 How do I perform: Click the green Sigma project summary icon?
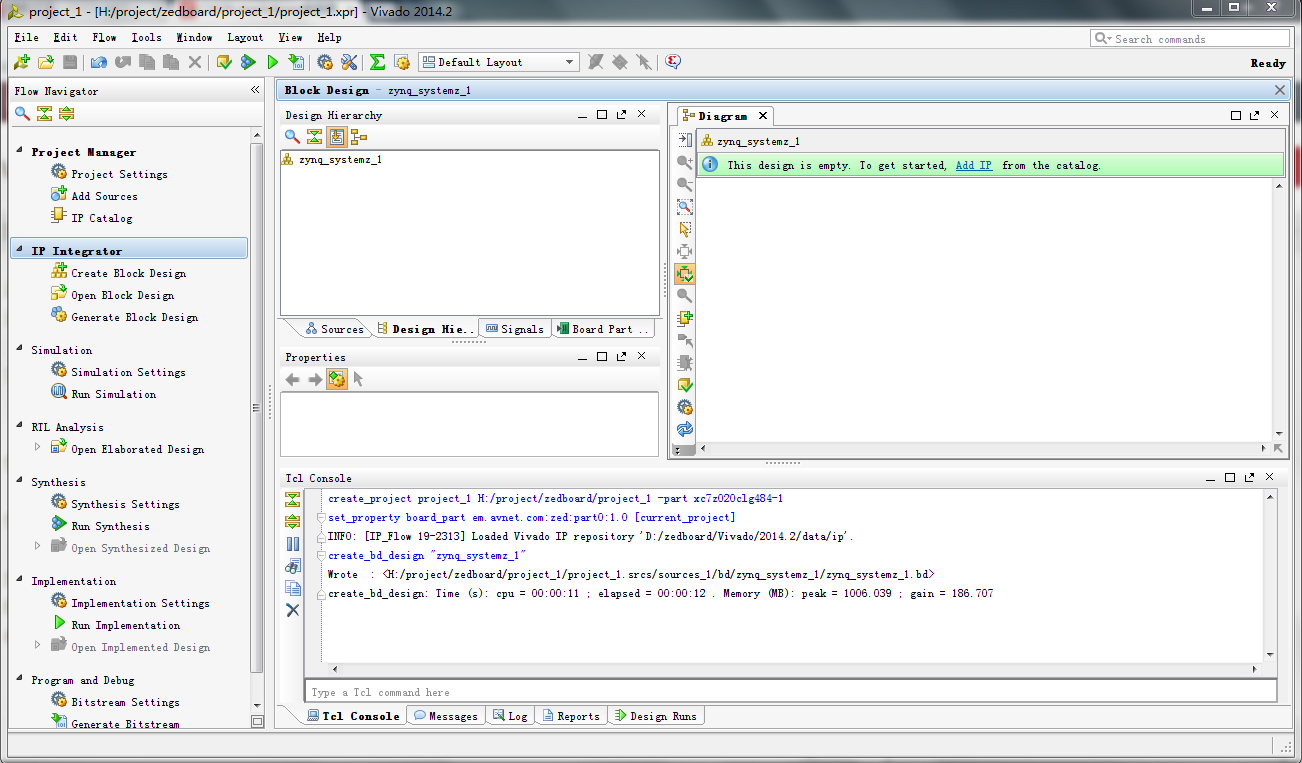(377, 62)
